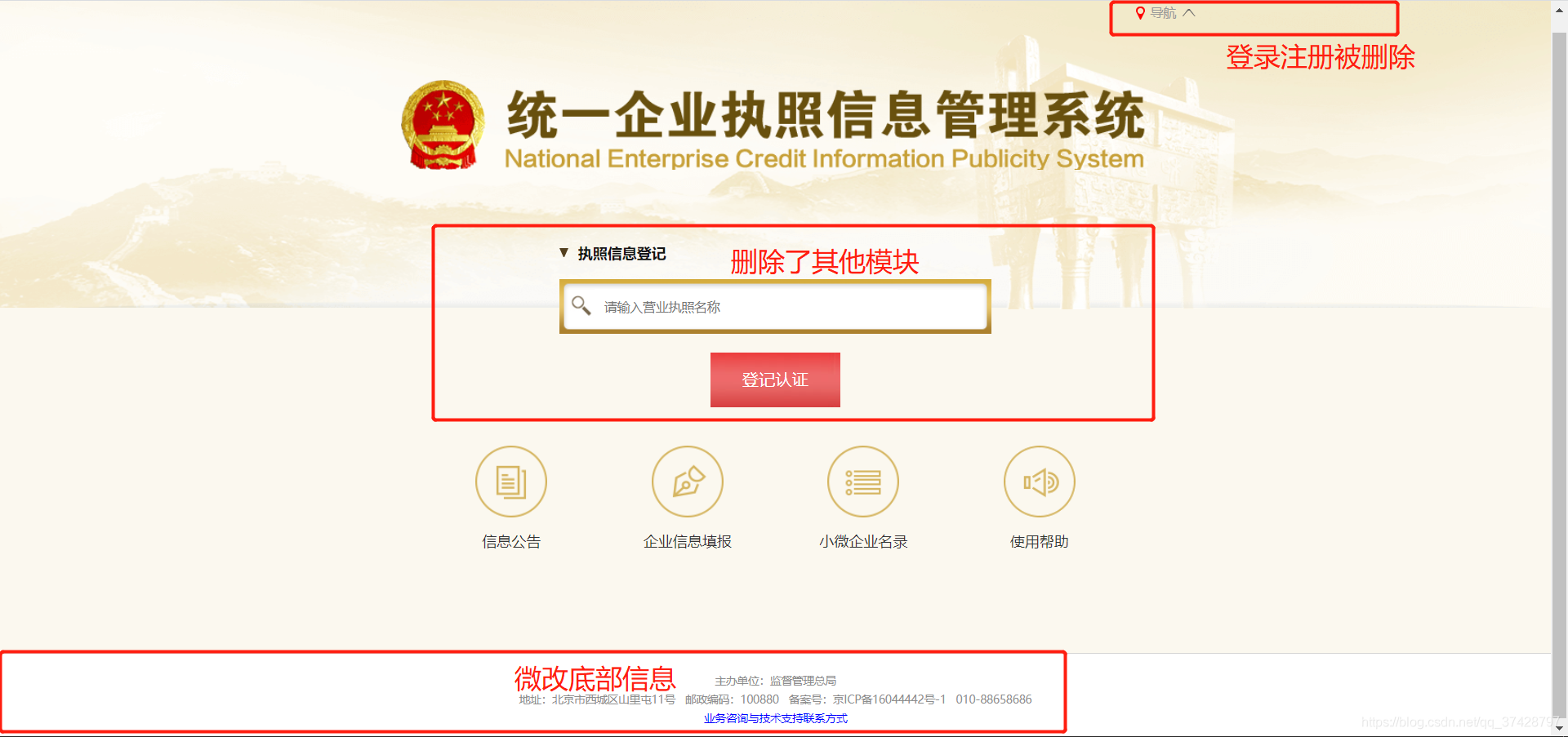Open the 导航 navigation menu
The image size is (1568, 737).
coord(1164,13)
